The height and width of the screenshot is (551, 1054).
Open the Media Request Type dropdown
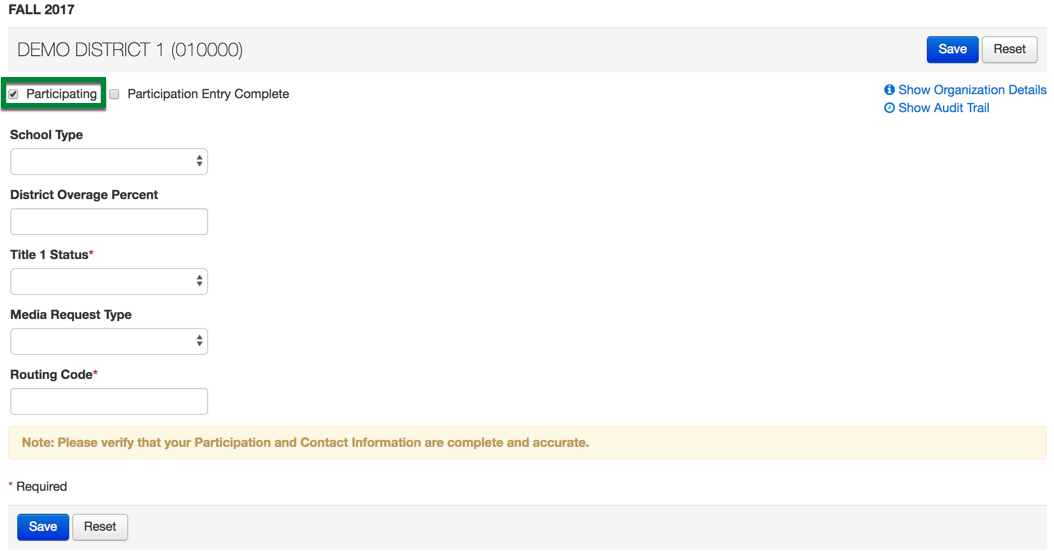(x=109, y=341)
